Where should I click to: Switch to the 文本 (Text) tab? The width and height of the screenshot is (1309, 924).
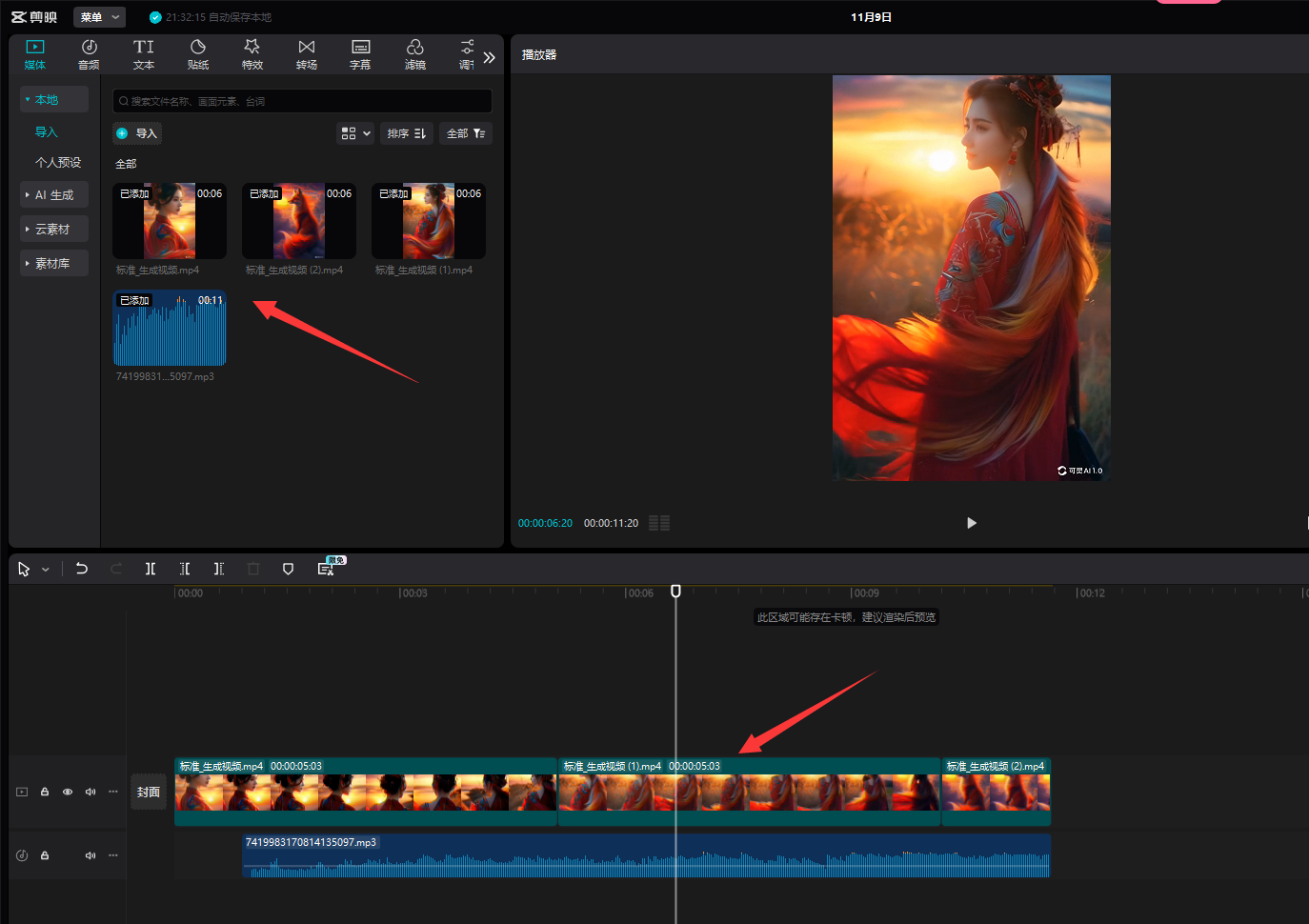[x=143, y=54]
